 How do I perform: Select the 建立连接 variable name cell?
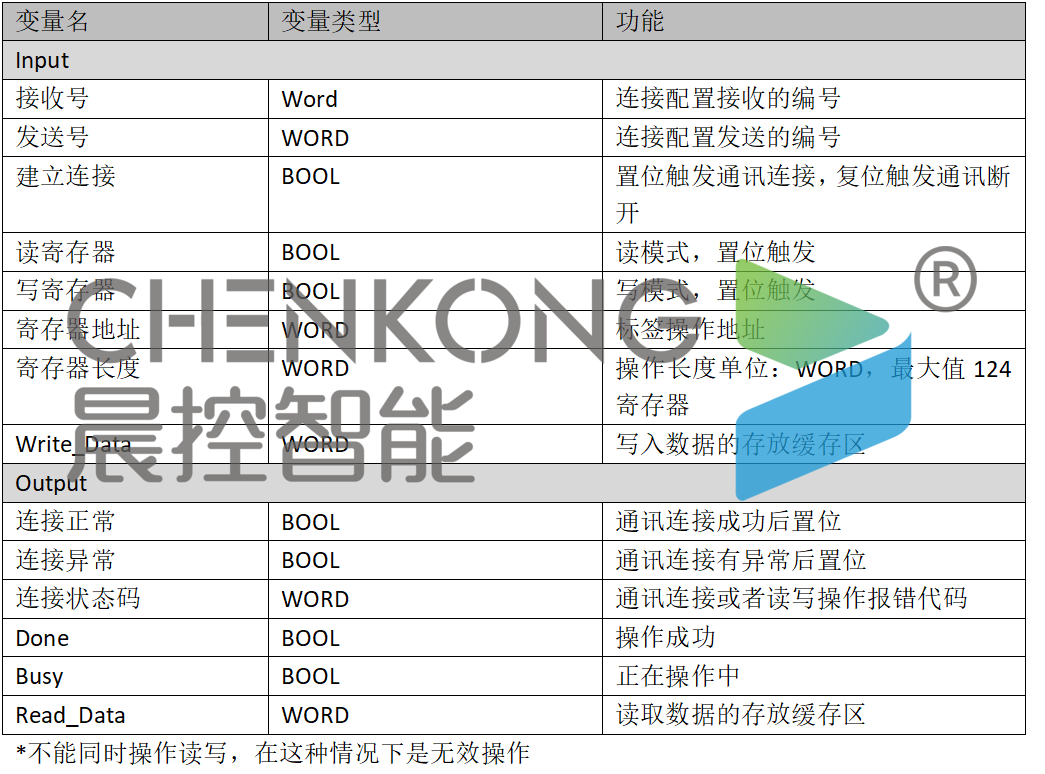tap(66, 176)
